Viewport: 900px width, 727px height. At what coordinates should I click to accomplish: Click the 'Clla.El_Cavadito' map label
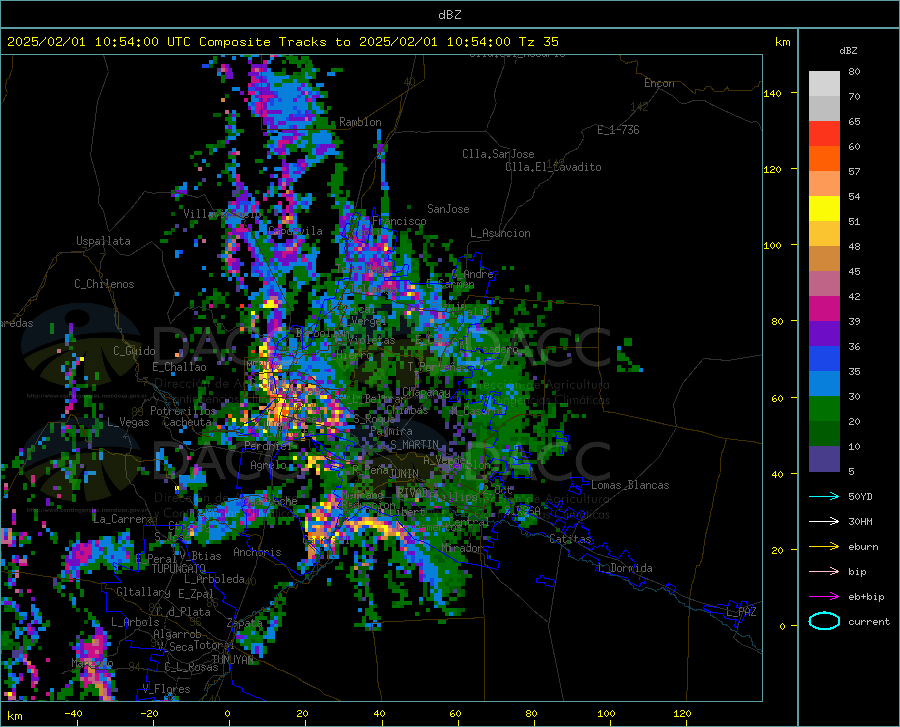pyautogui.click(x=553, y=167)
